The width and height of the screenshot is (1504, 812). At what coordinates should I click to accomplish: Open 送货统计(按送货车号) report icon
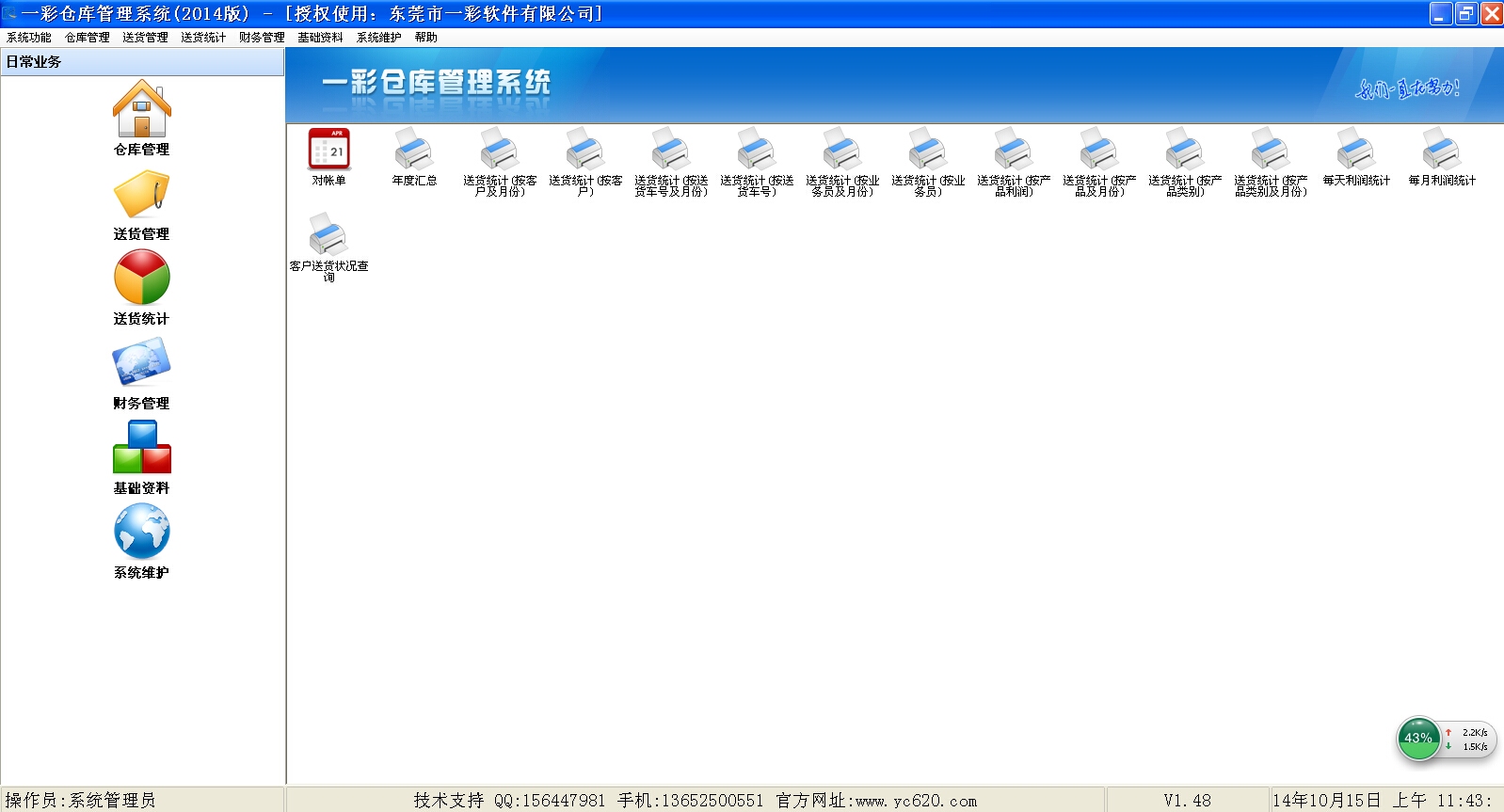(757, 150)
